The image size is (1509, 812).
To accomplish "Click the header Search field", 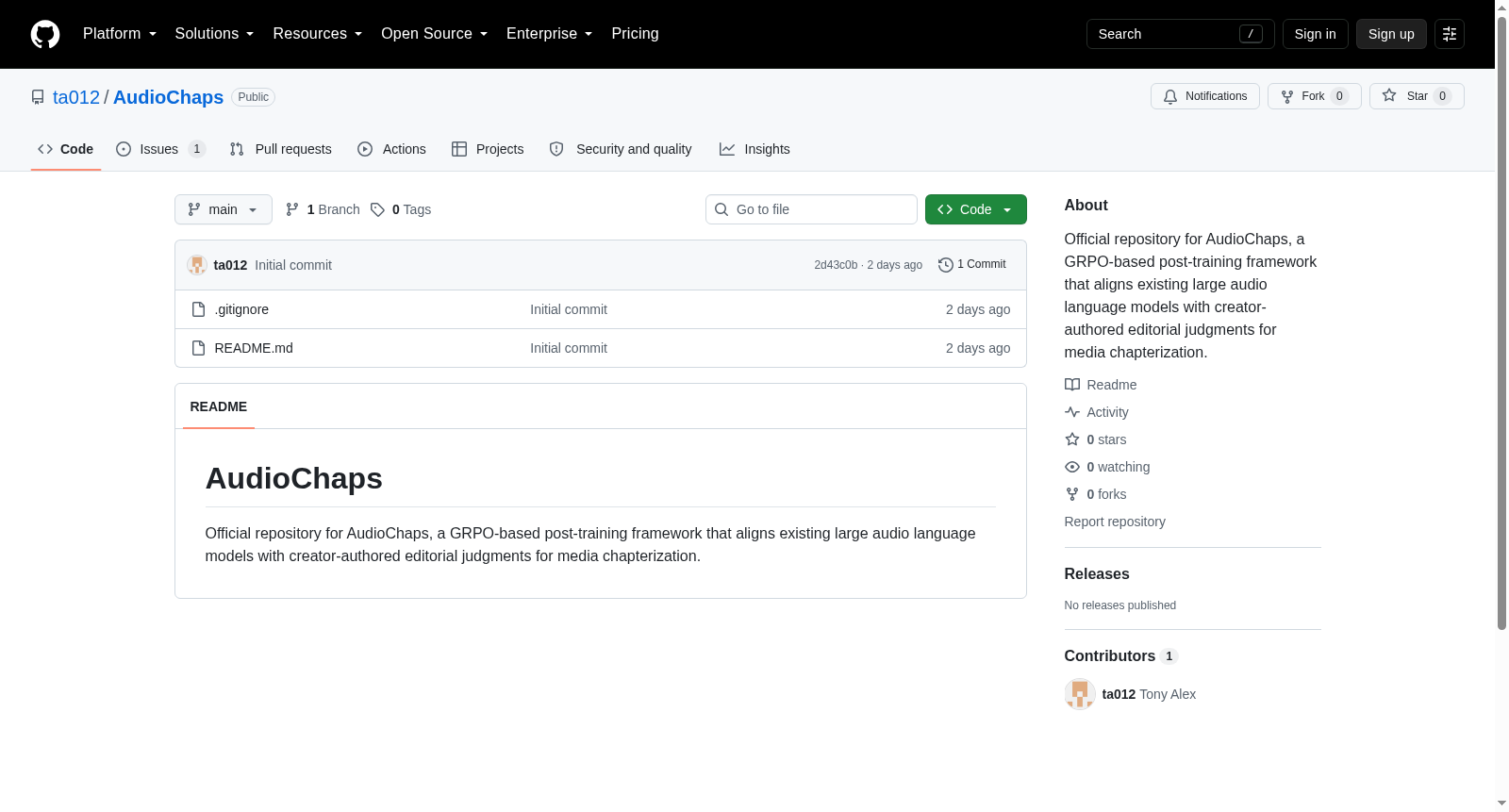I will [1180, 34].
